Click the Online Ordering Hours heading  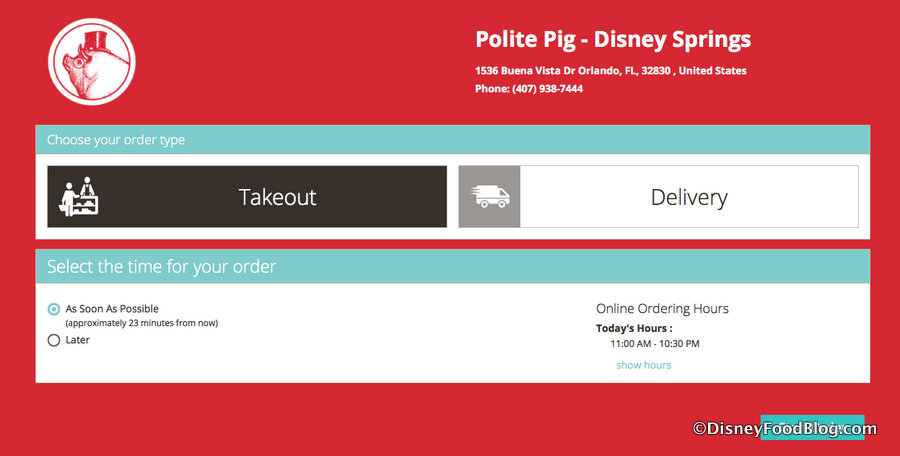click(662, 308)
